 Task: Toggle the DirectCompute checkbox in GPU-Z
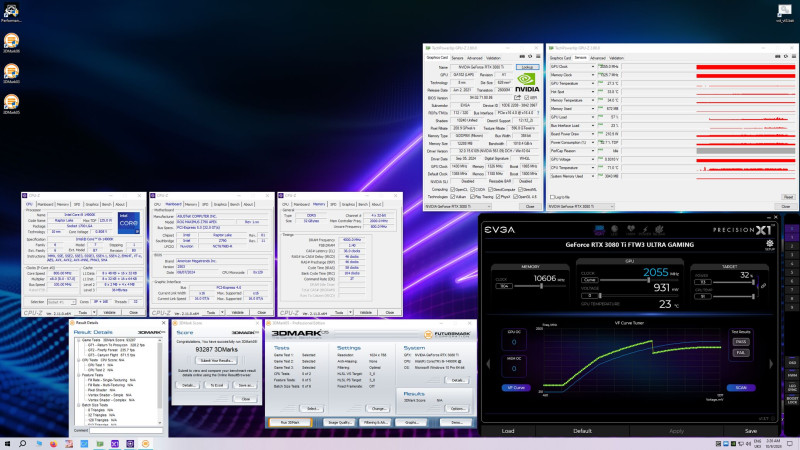click(x=490, y=189)
